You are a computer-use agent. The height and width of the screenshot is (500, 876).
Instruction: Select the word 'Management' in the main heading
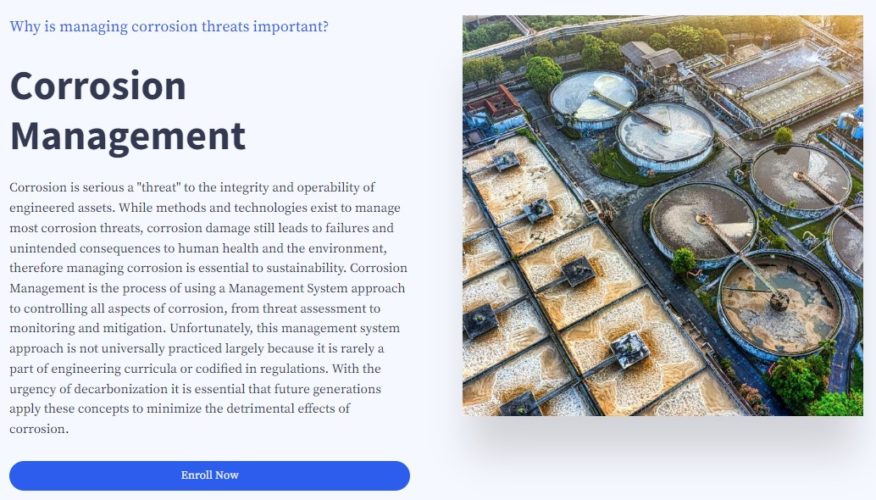pyautogui.click(x=127, y=136)
